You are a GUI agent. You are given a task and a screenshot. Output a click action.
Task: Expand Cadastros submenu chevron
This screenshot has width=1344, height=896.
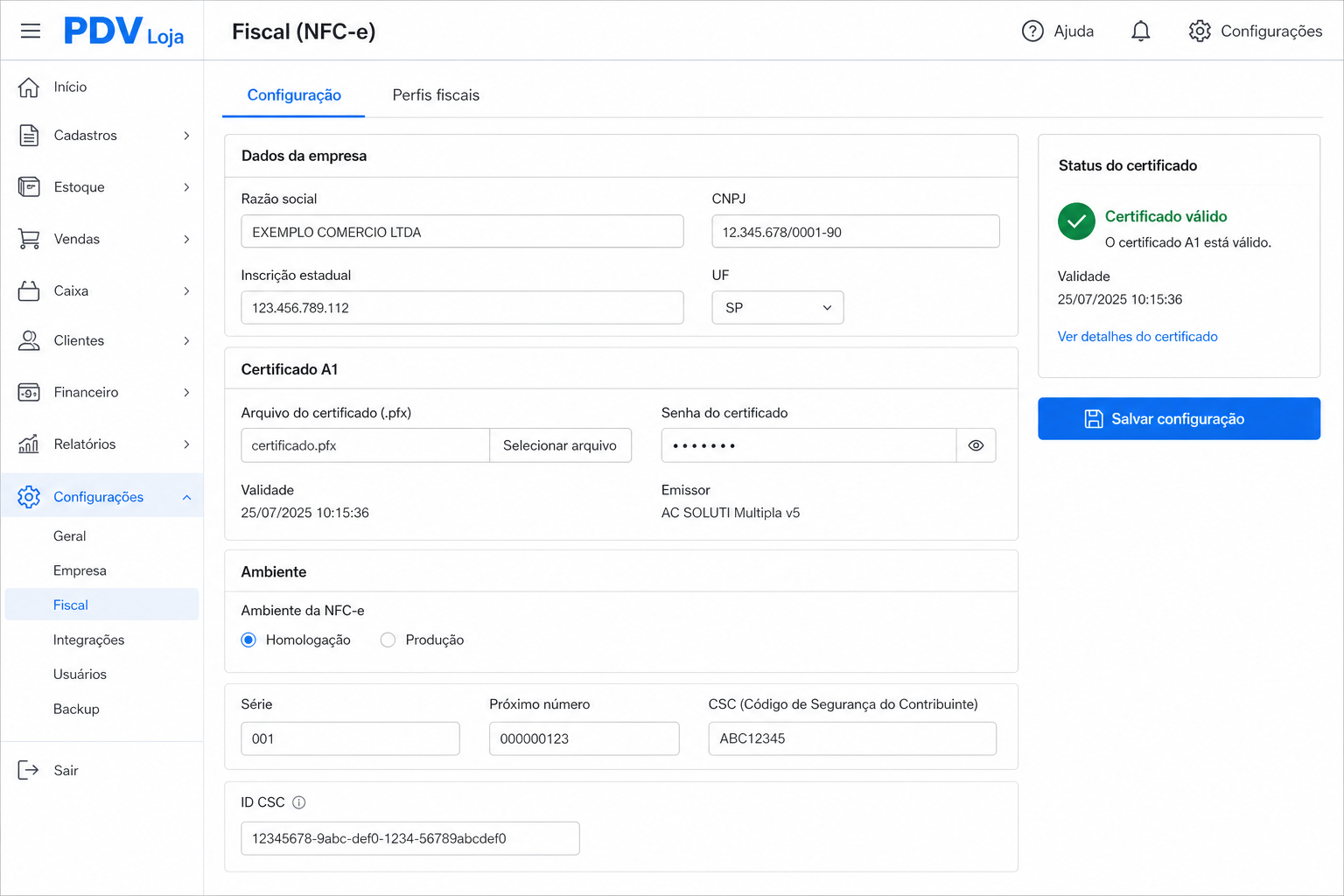[x=186, y=136]
